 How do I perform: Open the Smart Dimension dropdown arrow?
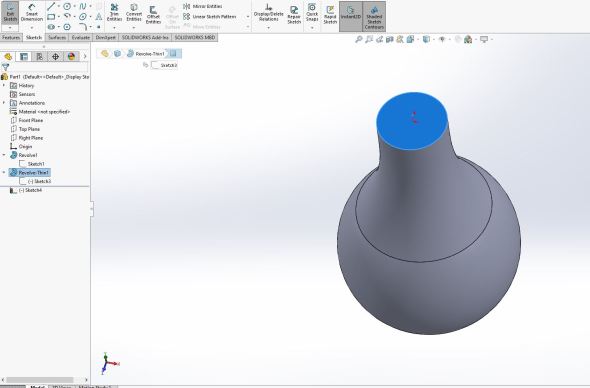click(x=32, y=28)
